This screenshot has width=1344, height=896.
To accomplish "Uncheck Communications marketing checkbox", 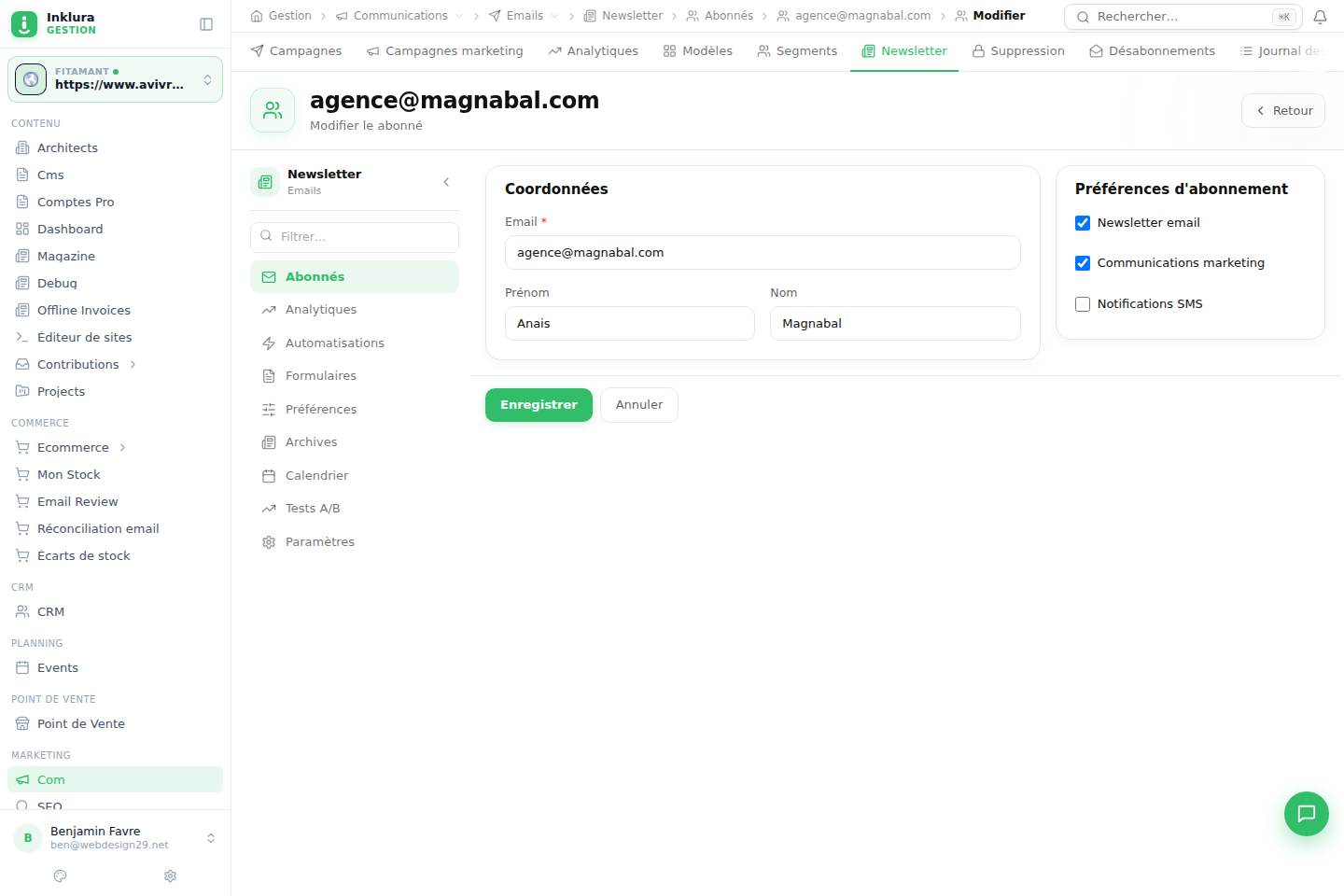I will (x=1083, y=263).
